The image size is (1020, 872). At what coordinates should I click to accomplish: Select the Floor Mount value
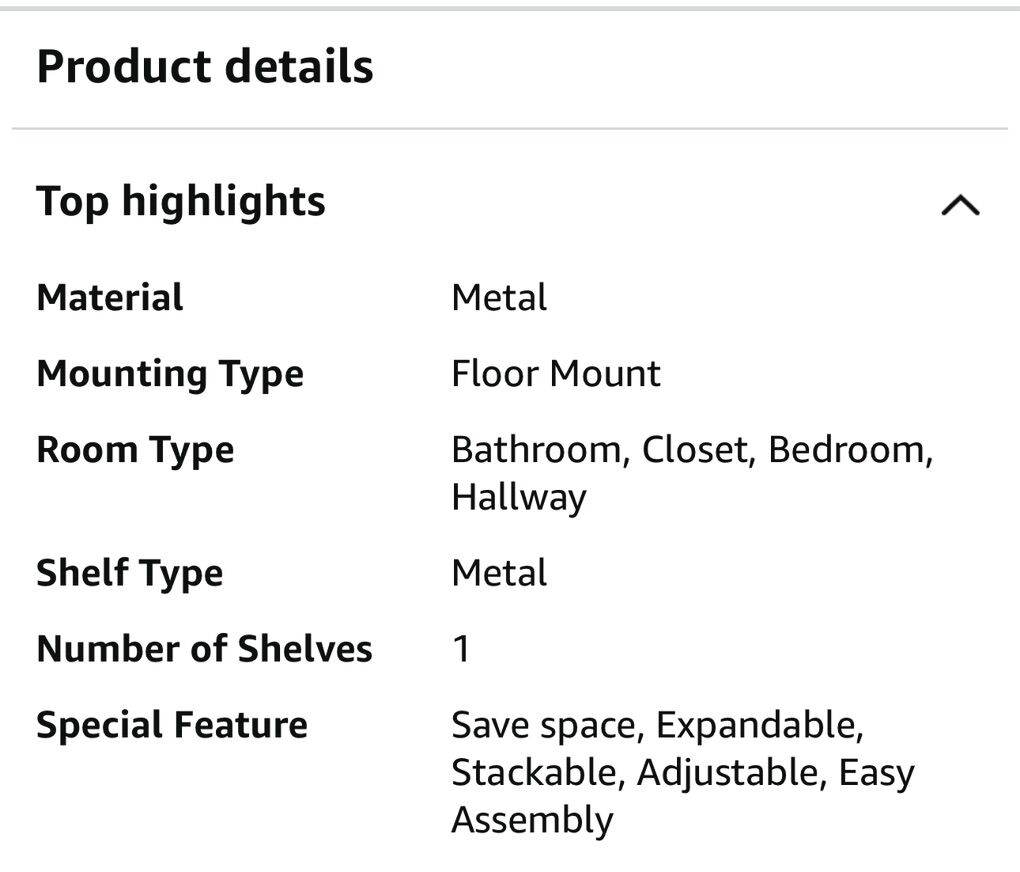click(x=556, y=374)
